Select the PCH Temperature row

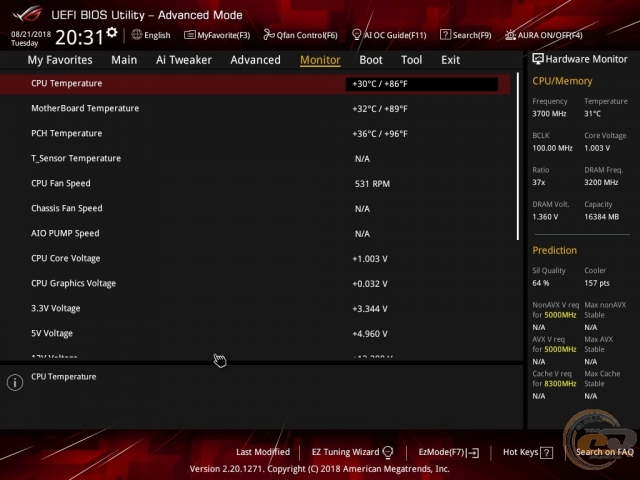255,133
